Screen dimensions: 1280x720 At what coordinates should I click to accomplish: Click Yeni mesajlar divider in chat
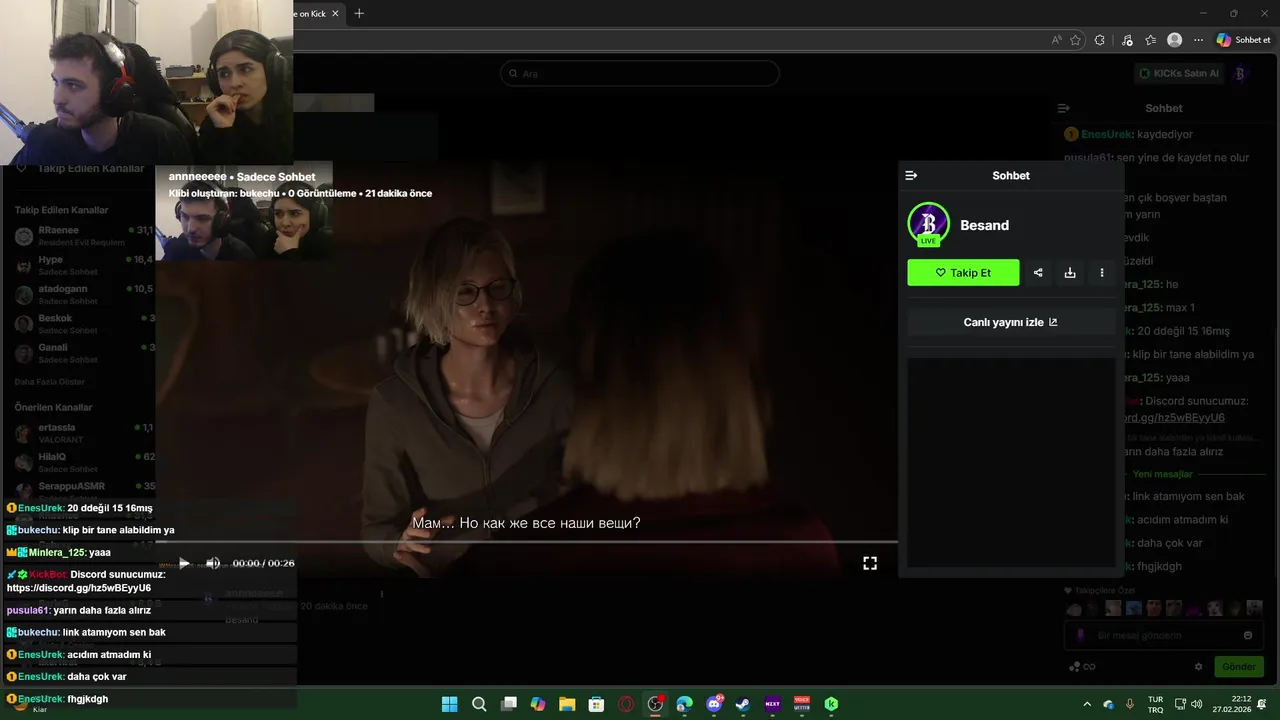(x=1163, y=474)
